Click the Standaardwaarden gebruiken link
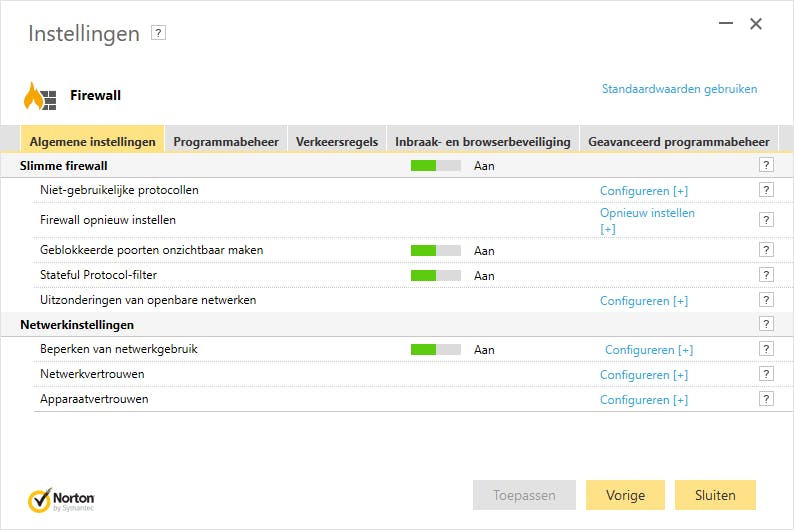 click(x=679, y=89)
